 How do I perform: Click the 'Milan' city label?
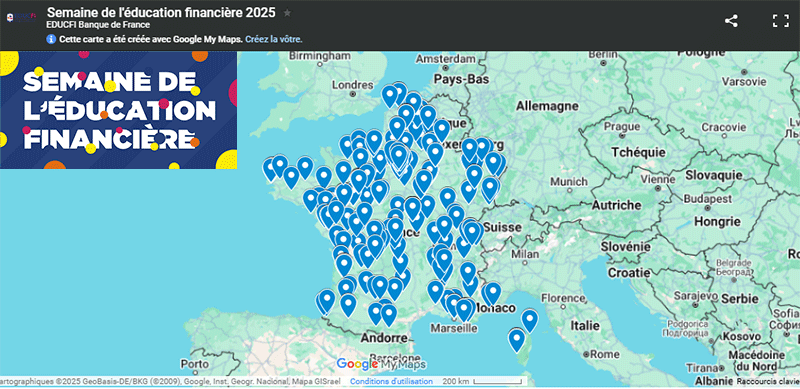(x=524, y=254)
